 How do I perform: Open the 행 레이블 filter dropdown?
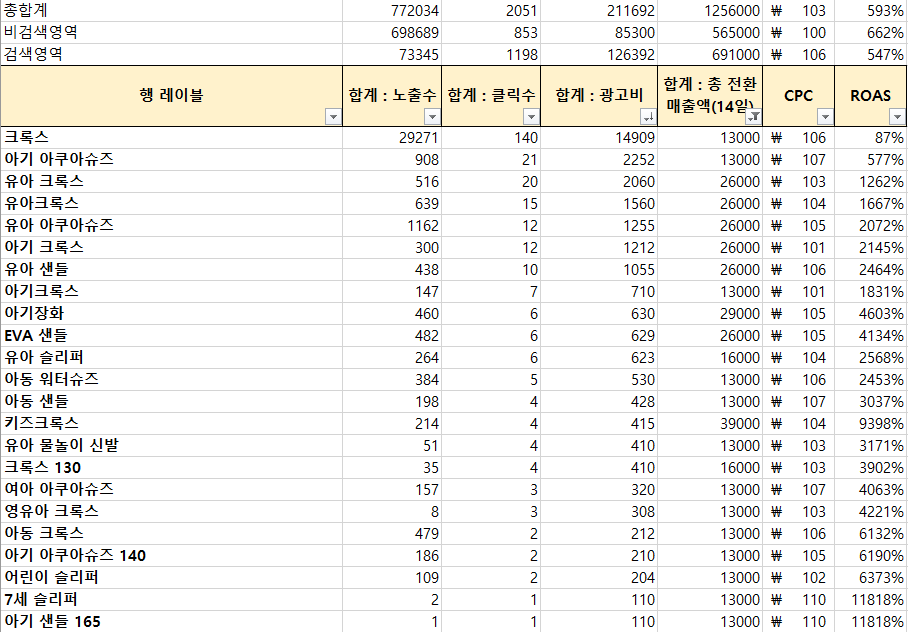[333, 117]
